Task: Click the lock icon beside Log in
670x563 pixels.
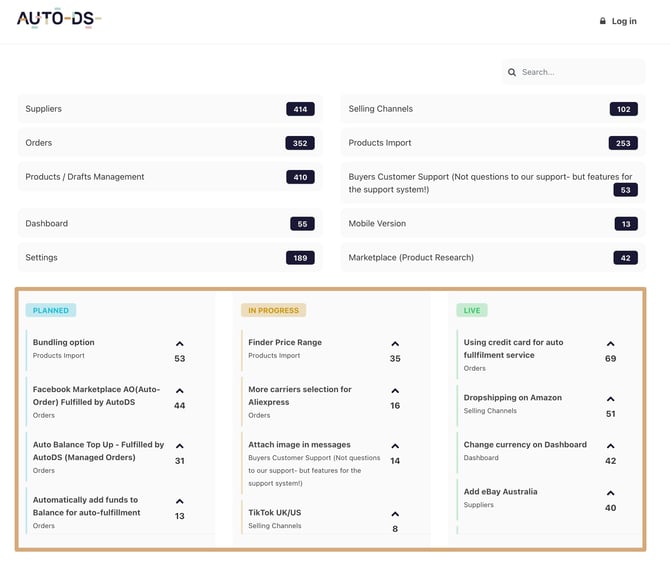Action: coord(602,21)
